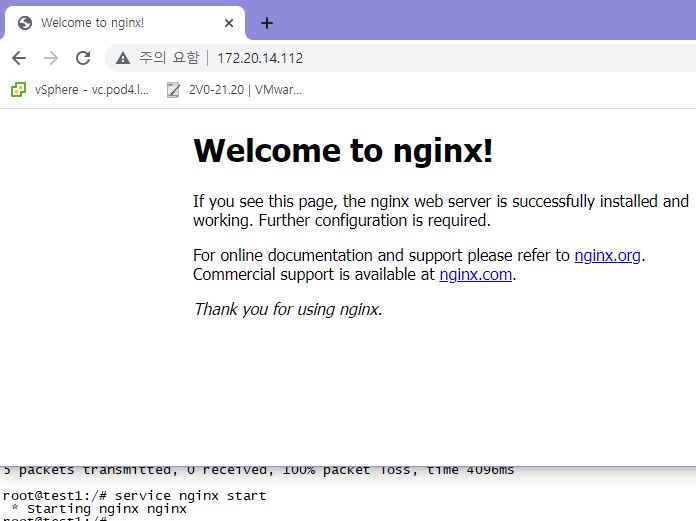Open a new tab with plus button
This screenshot has height=521, width=696.
(x=267, y=23)
